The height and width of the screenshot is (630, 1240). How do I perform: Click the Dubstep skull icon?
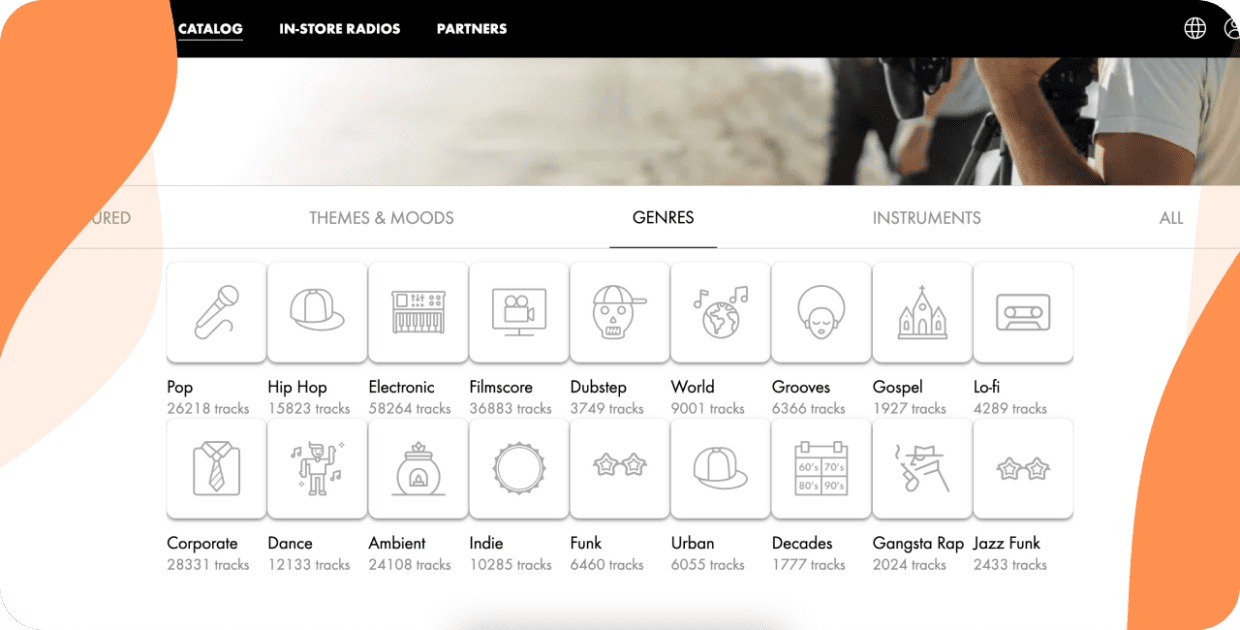tap(619, 311)
